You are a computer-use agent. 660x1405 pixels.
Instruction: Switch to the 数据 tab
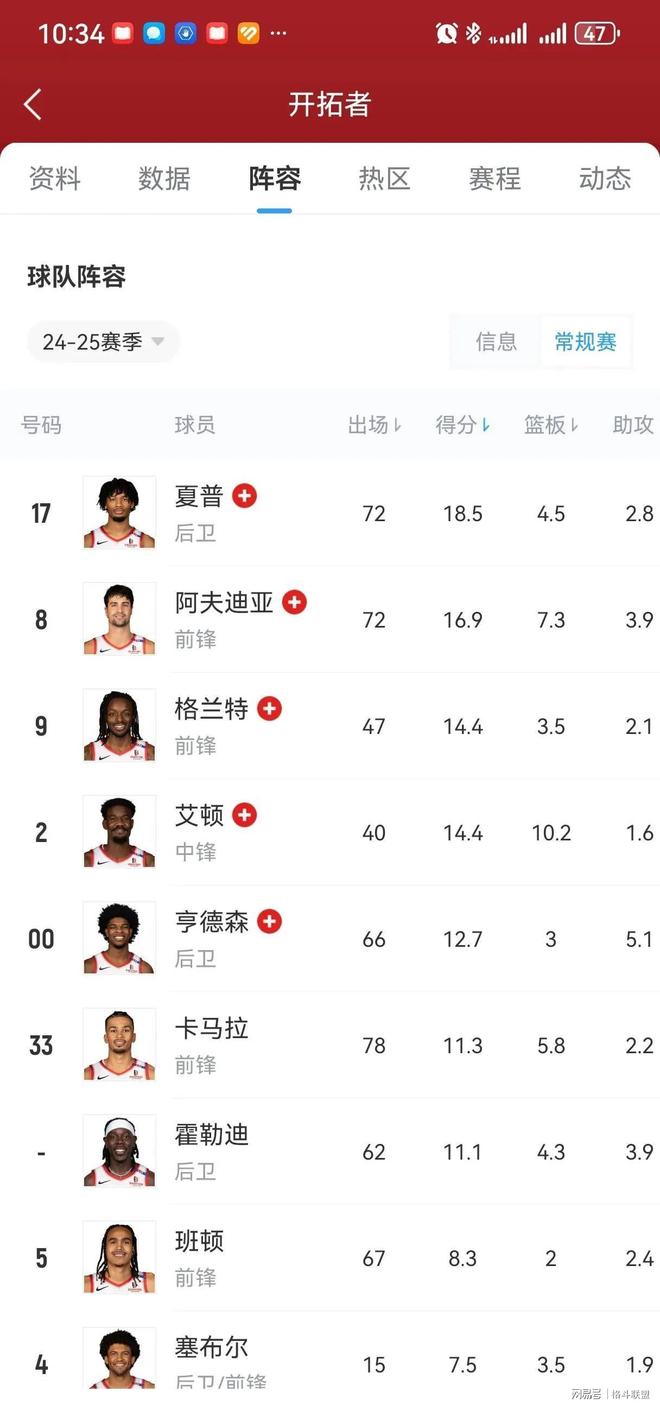click(x=164, y=179)
